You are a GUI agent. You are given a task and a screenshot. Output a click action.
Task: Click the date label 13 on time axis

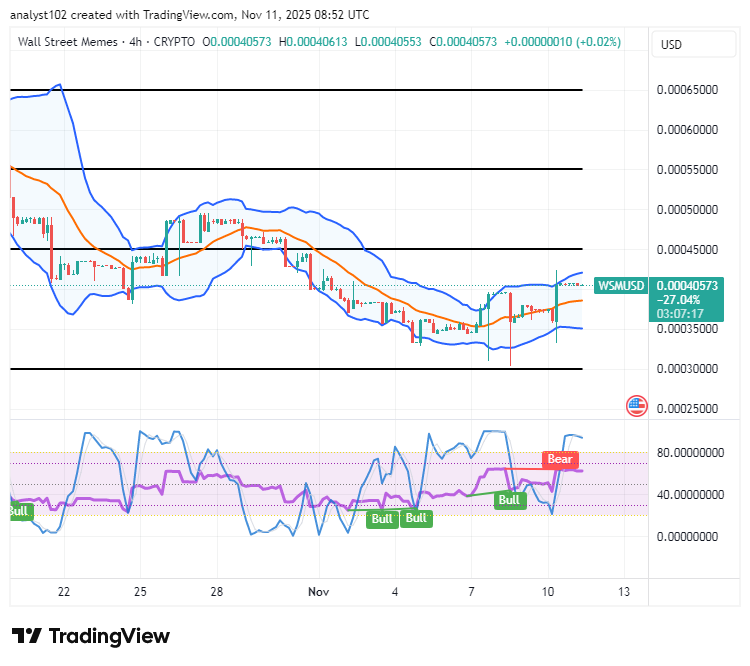pos(624,592)
